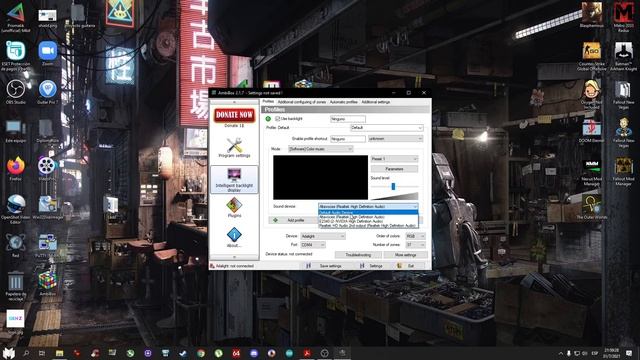Select the Firefox desktop icon
640x360 pixels.
pos(16,168)
